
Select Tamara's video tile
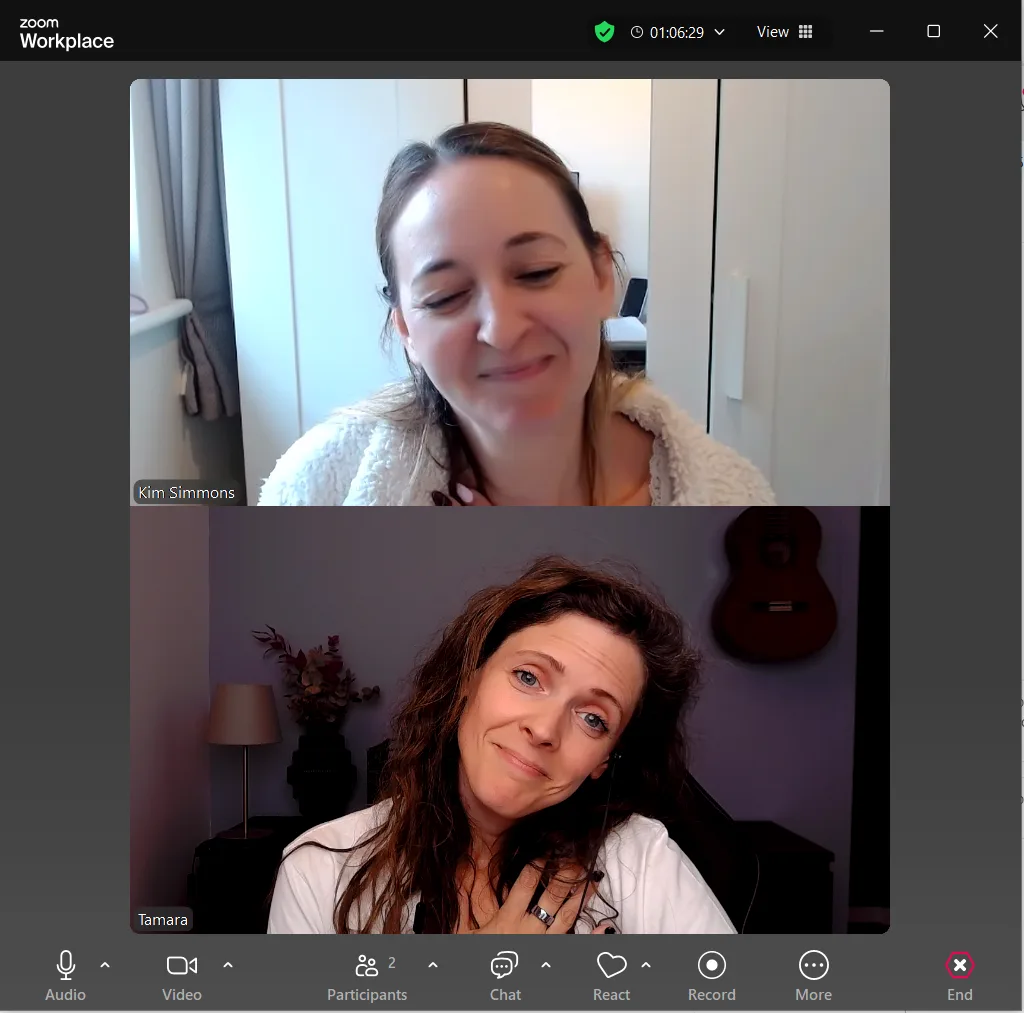tap(509, 719)
